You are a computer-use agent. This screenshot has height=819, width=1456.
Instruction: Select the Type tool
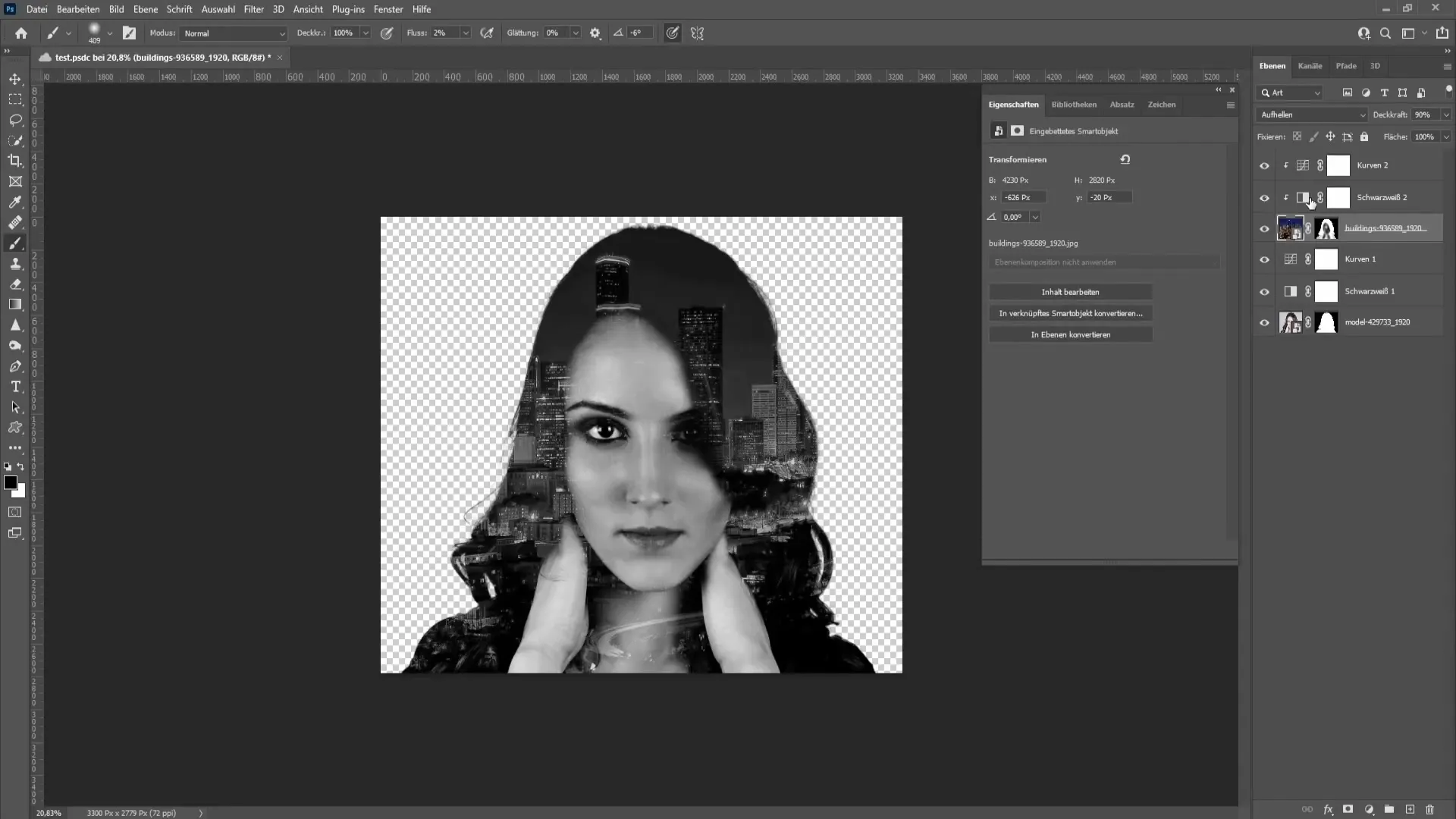(x=15, y=386)
